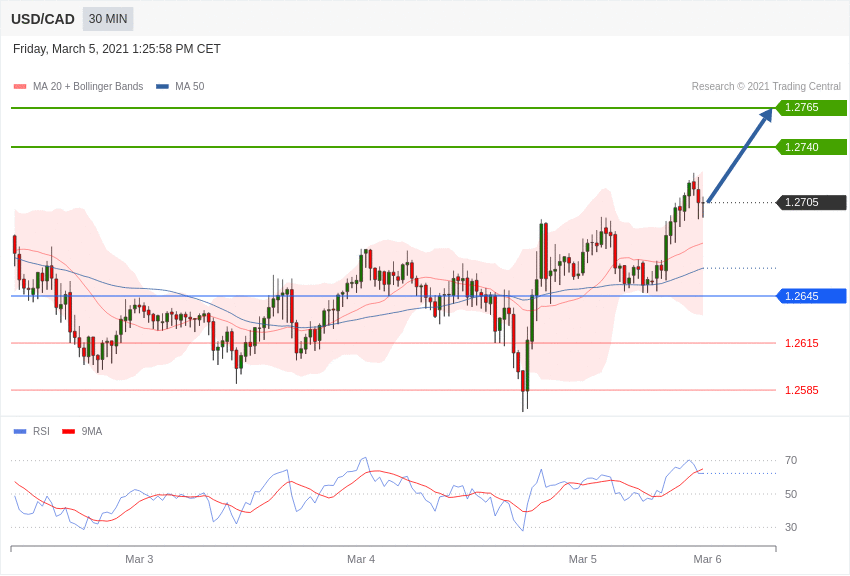Screen dimensions: 850x576
Task: Click the MA 50 legend label
Action: 190,86
